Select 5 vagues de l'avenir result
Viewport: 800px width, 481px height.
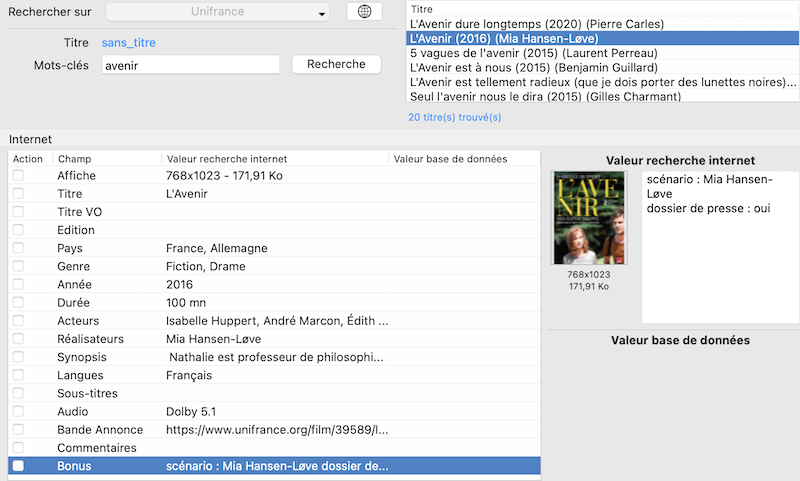(533, 53)
